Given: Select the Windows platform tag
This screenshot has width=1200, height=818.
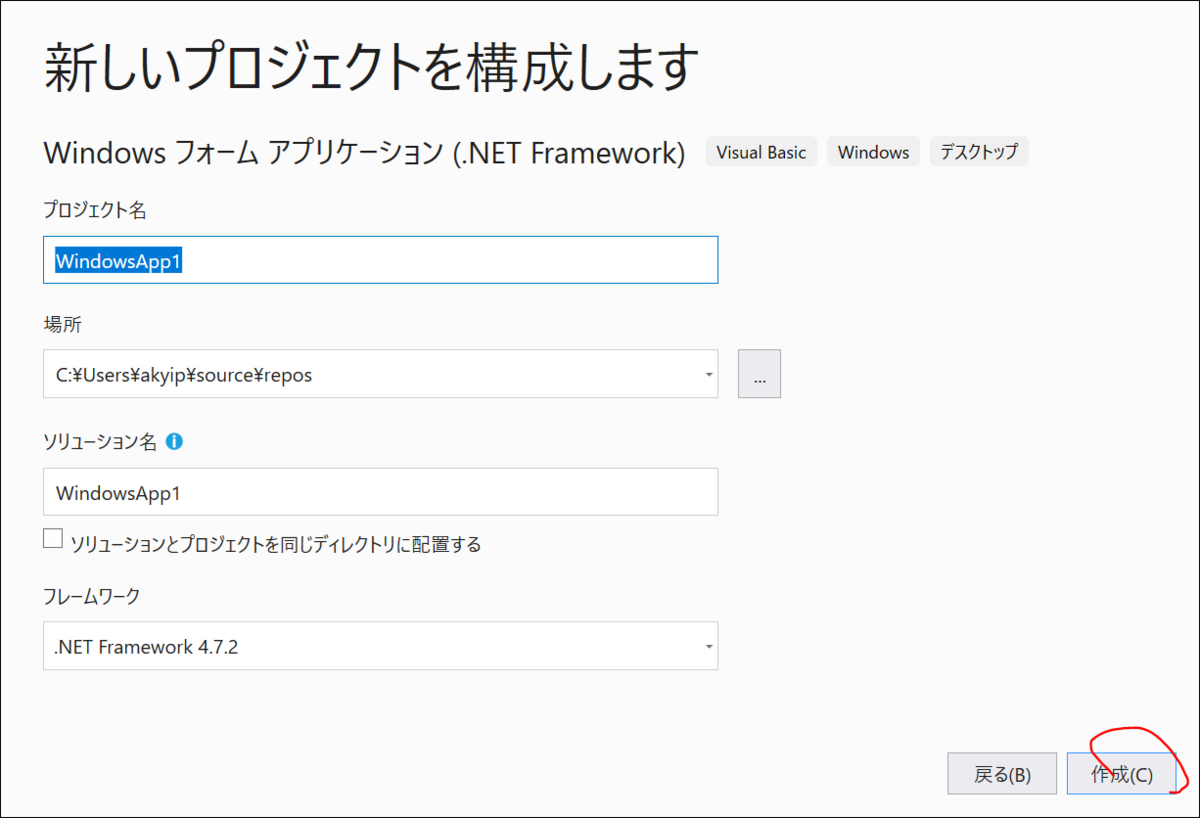Looking at the screenshot, I should [873, 151].
